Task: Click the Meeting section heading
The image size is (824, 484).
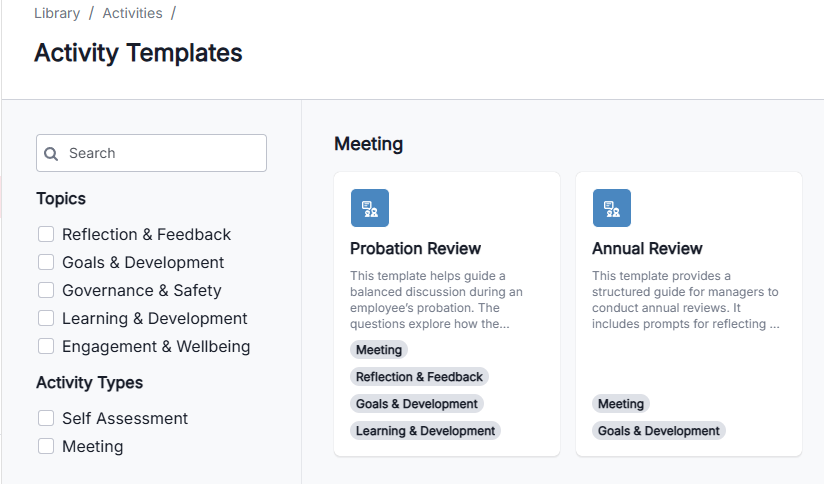Action: [368, 143]
